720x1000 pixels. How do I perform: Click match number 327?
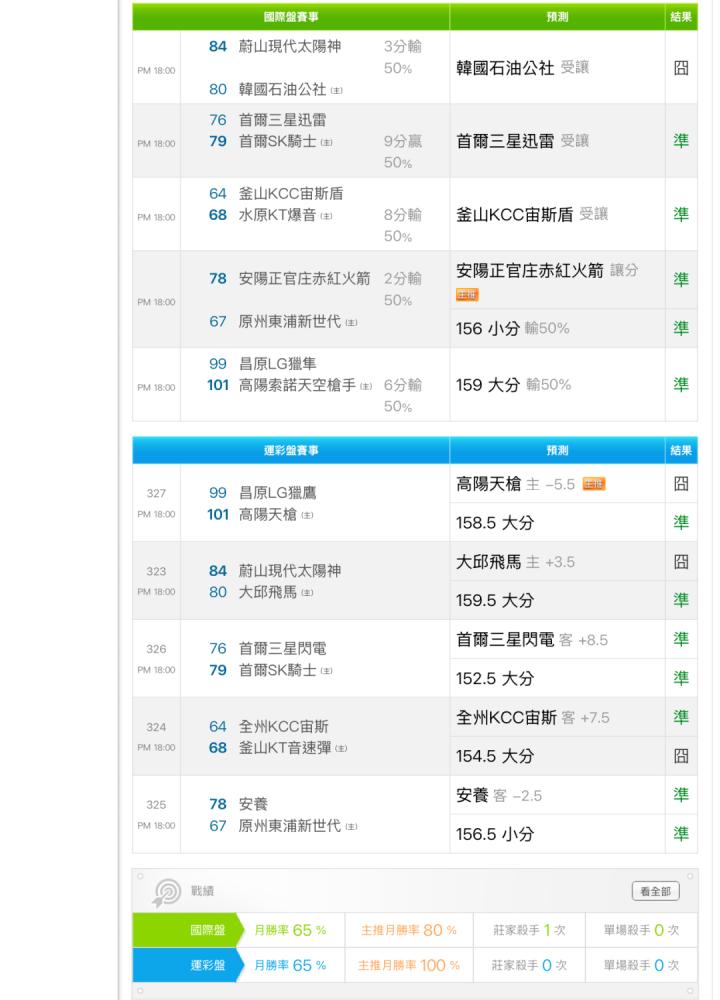click(x=156, y=493)
